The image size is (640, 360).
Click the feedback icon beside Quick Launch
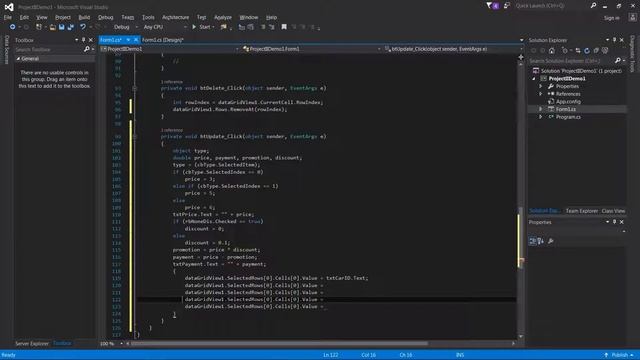coord(507,6)
